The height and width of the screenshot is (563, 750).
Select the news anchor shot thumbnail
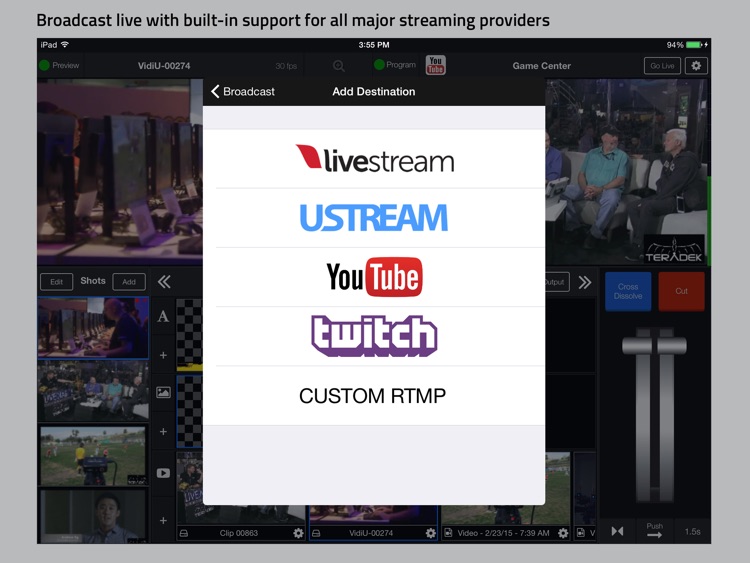[93, 516]
